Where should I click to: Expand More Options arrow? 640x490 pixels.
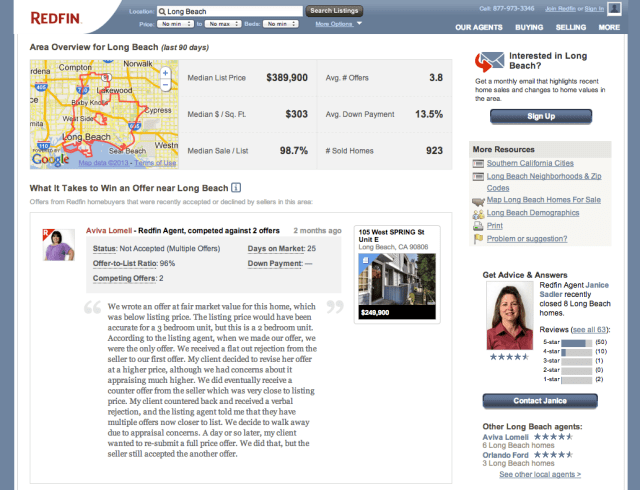(x=359, y=24)
